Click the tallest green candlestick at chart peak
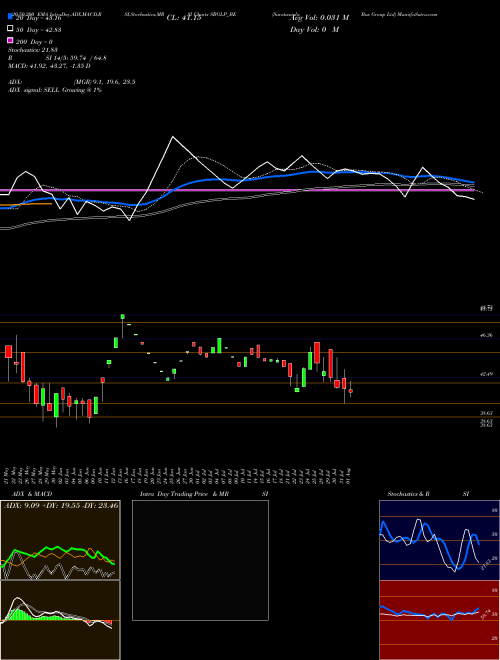Screen dimensions: 500x660 pyautogui.click(x=122, y=317)
